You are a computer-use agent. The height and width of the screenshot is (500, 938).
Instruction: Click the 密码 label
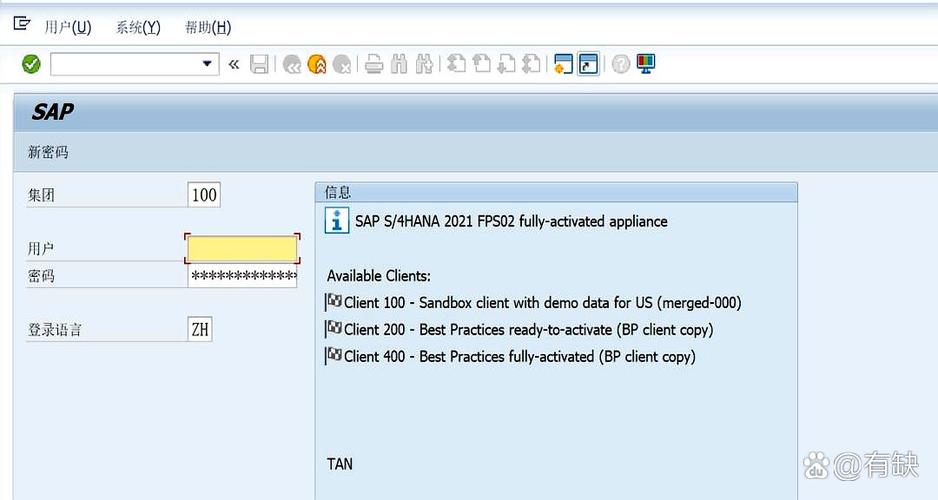[x=41, y=276]
